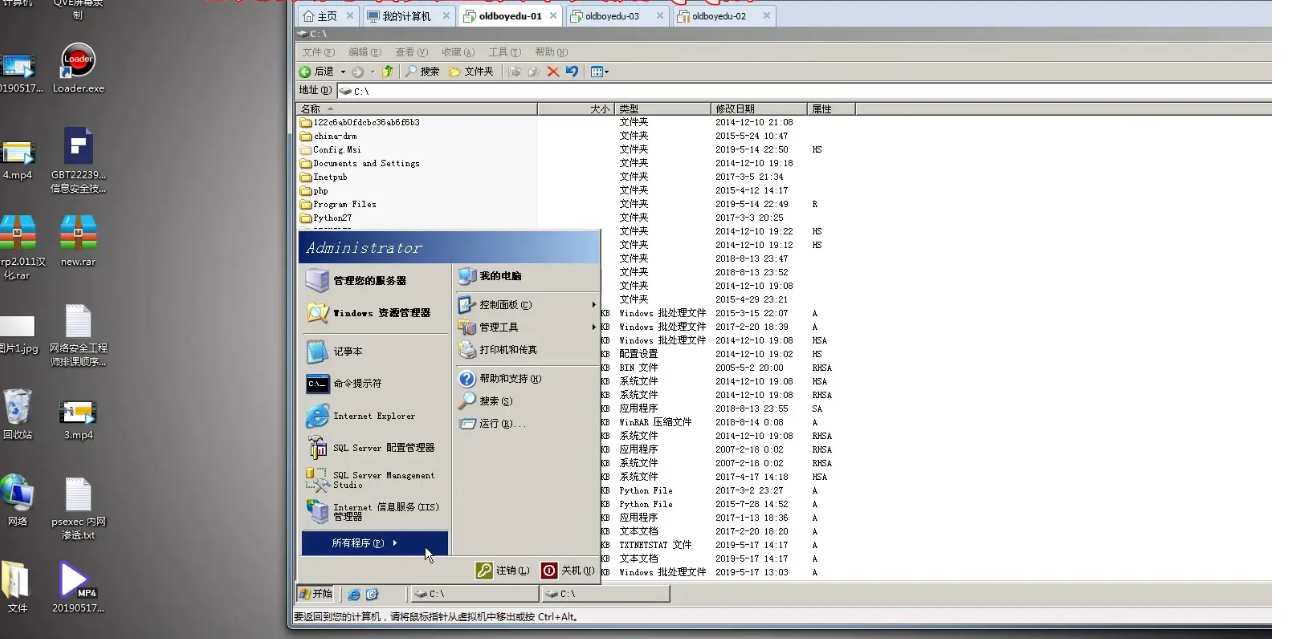This screenshot has width=1298, height=639.
Task: Open the 文件 menu in Explorer
Action: [x=318, y=52]
